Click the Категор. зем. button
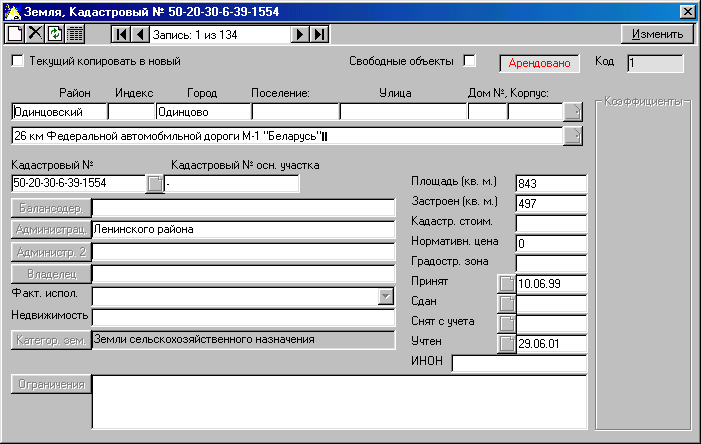Viewport: 701px width, 444px height. point(51,340)
